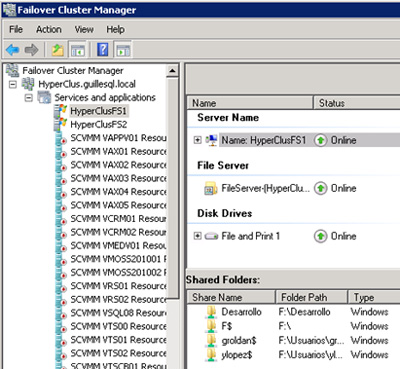400x369 pixels.
Task: Select SCVMM VTS01 Resource in tree
Action: tap(118, 340)
